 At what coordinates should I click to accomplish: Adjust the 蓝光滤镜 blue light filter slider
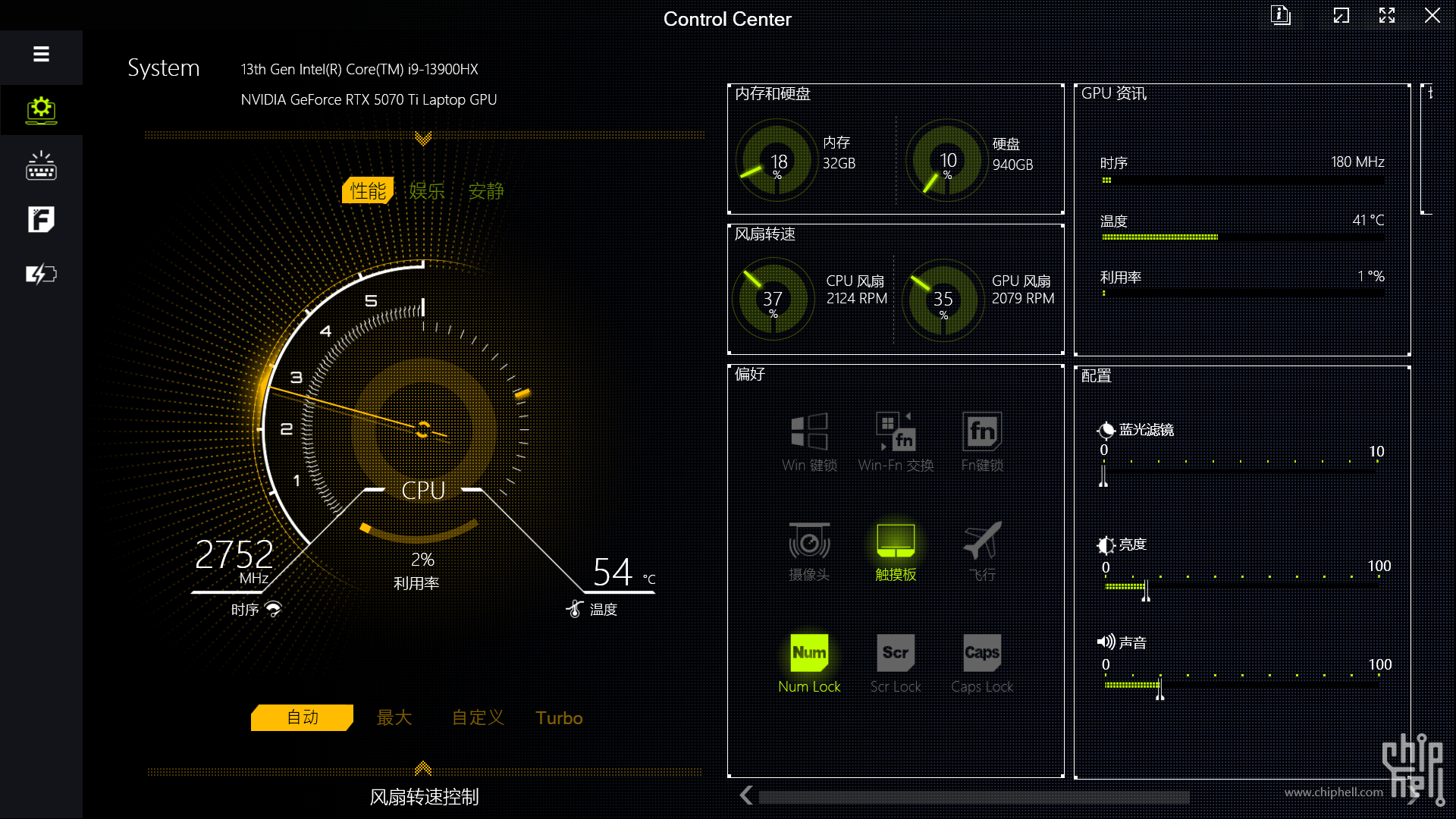click(1240, 472)
